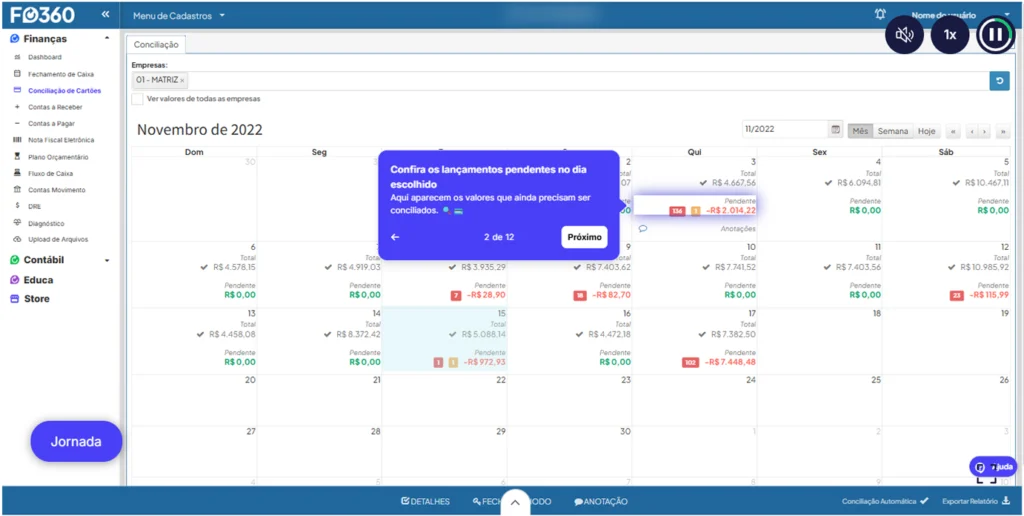Screen dimensions: 1024x516
Task: Click the refresh button beside Empresas
Action: tap(999, 81)
